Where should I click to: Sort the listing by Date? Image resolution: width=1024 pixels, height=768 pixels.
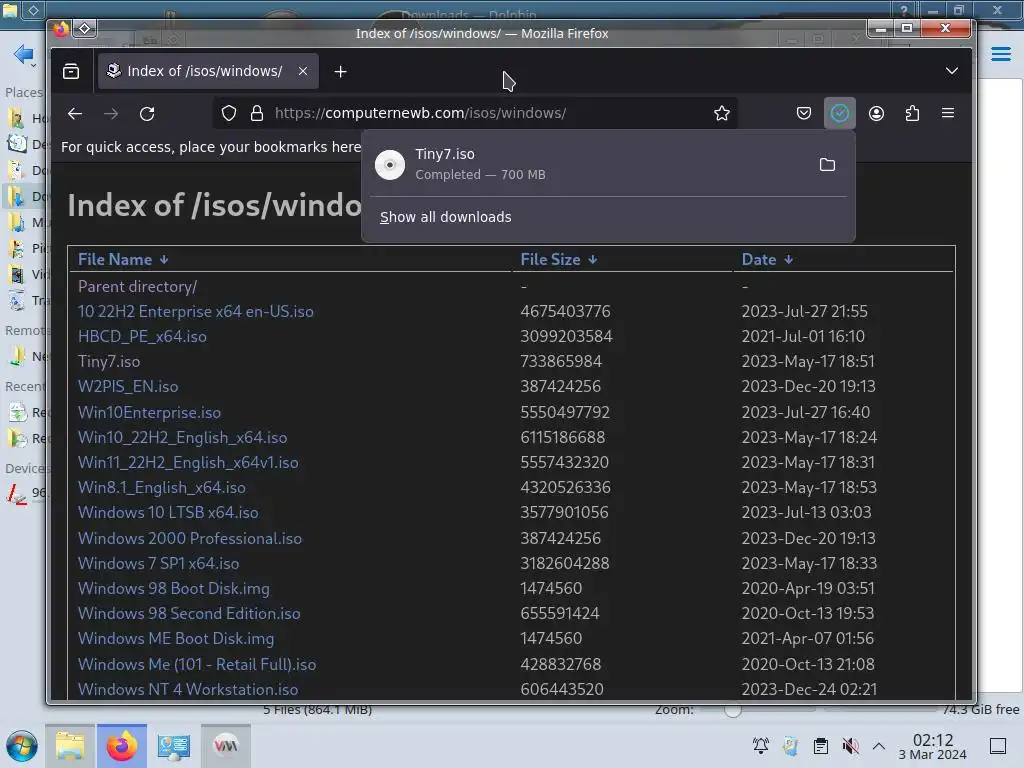pos(767,259)
